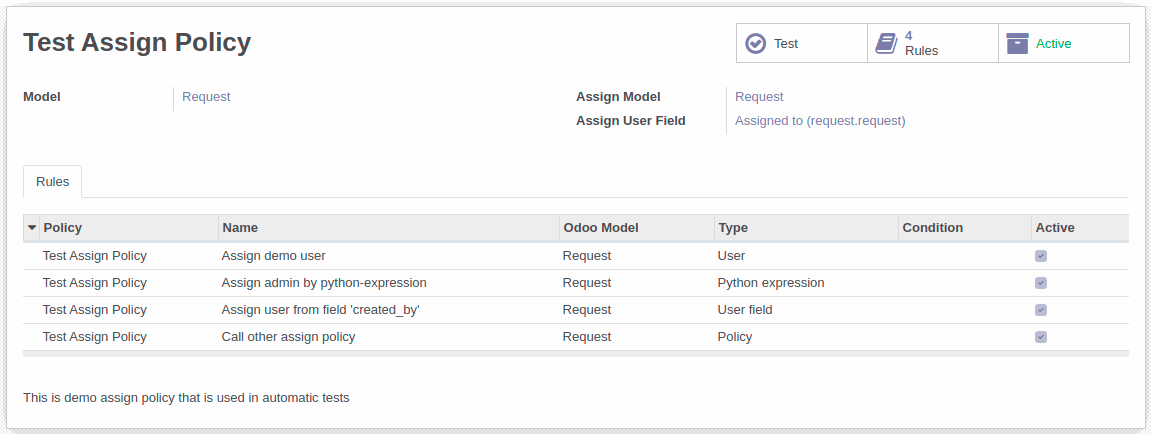Sort by the Active column header

1080,228
